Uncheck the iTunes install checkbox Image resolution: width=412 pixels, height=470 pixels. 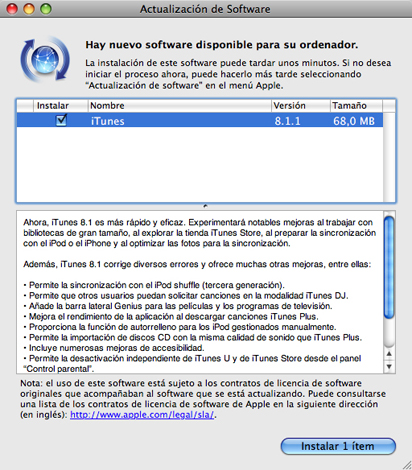[x=61, y=120]
